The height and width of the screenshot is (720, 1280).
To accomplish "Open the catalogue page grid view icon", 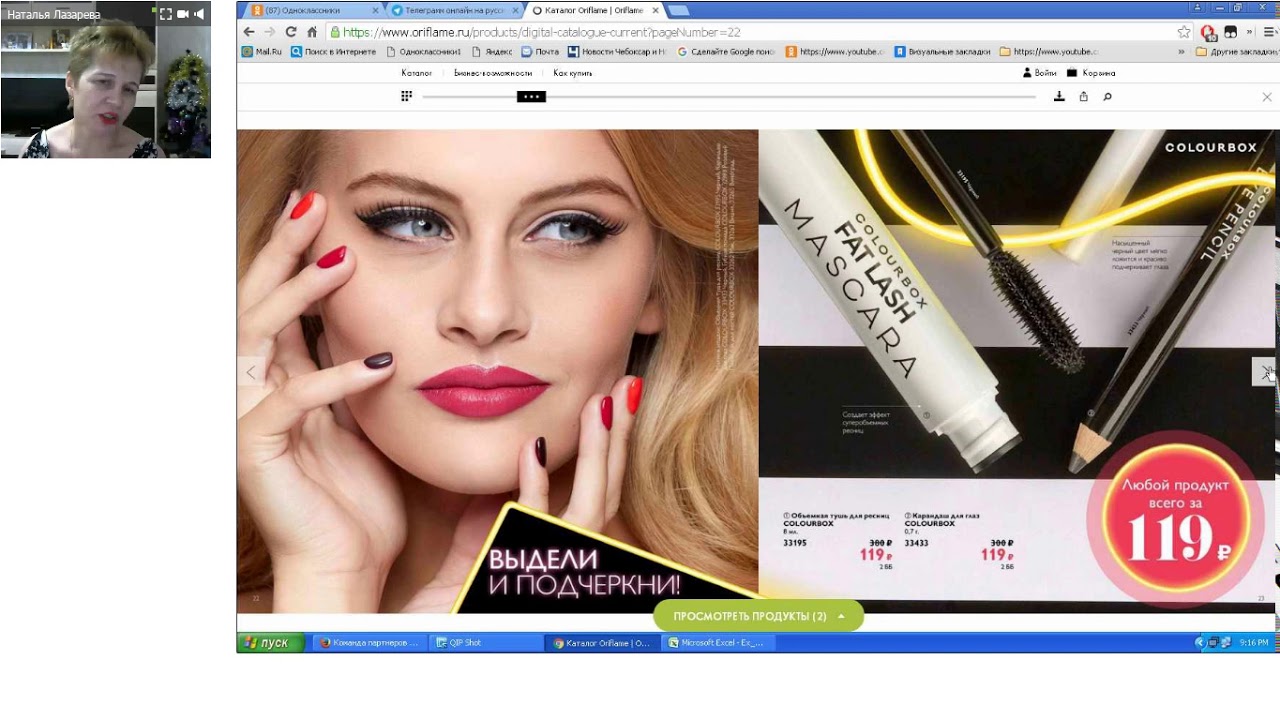I will pyautogui.click(x=407, y=96).
